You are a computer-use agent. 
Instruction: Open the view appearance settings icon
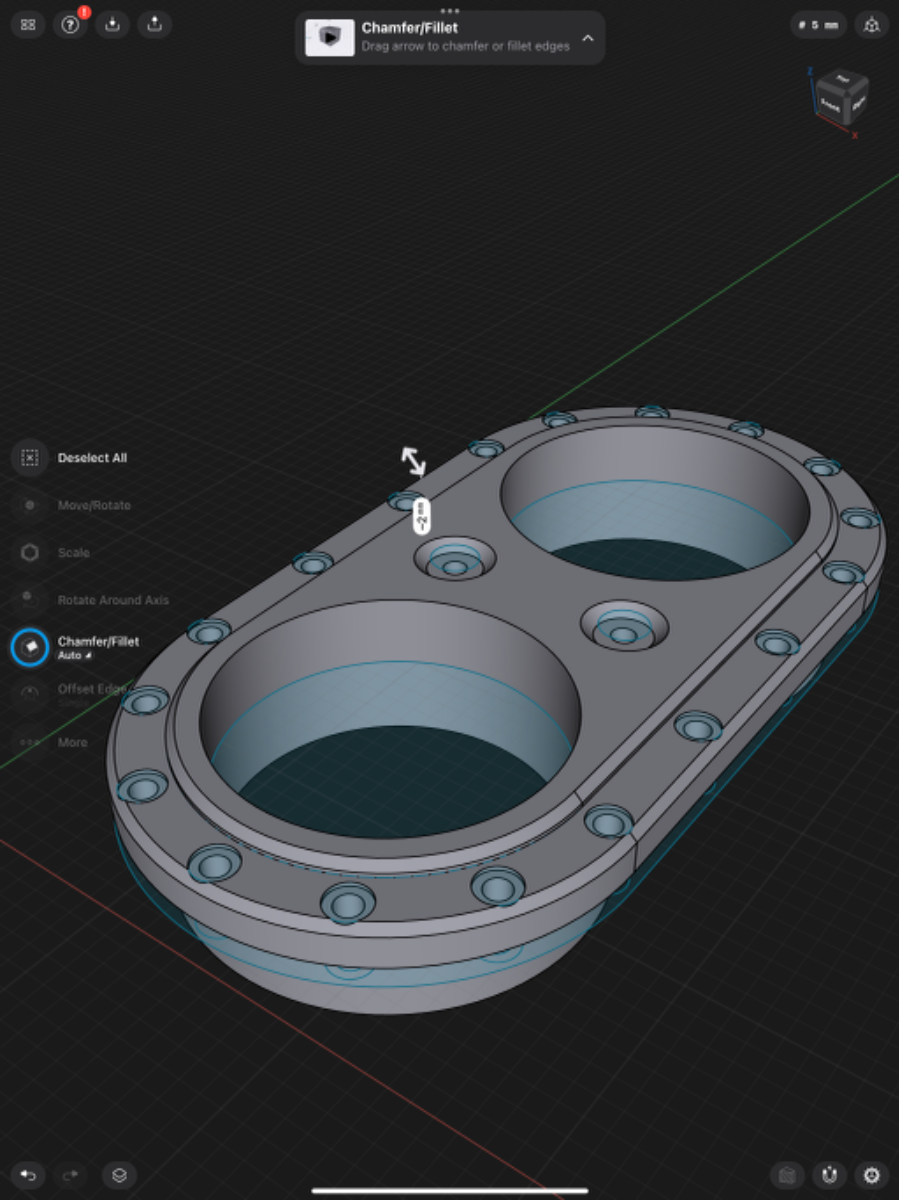pyautogui.click(x=872, y=25)
